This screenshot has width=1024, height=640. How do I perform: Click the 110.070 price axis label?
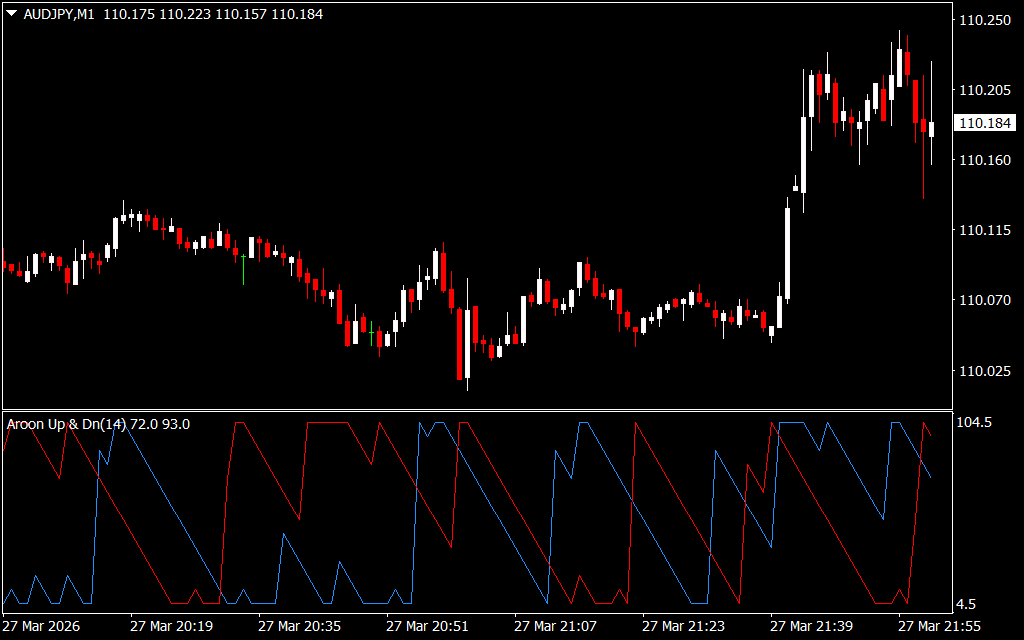[983, 300]
